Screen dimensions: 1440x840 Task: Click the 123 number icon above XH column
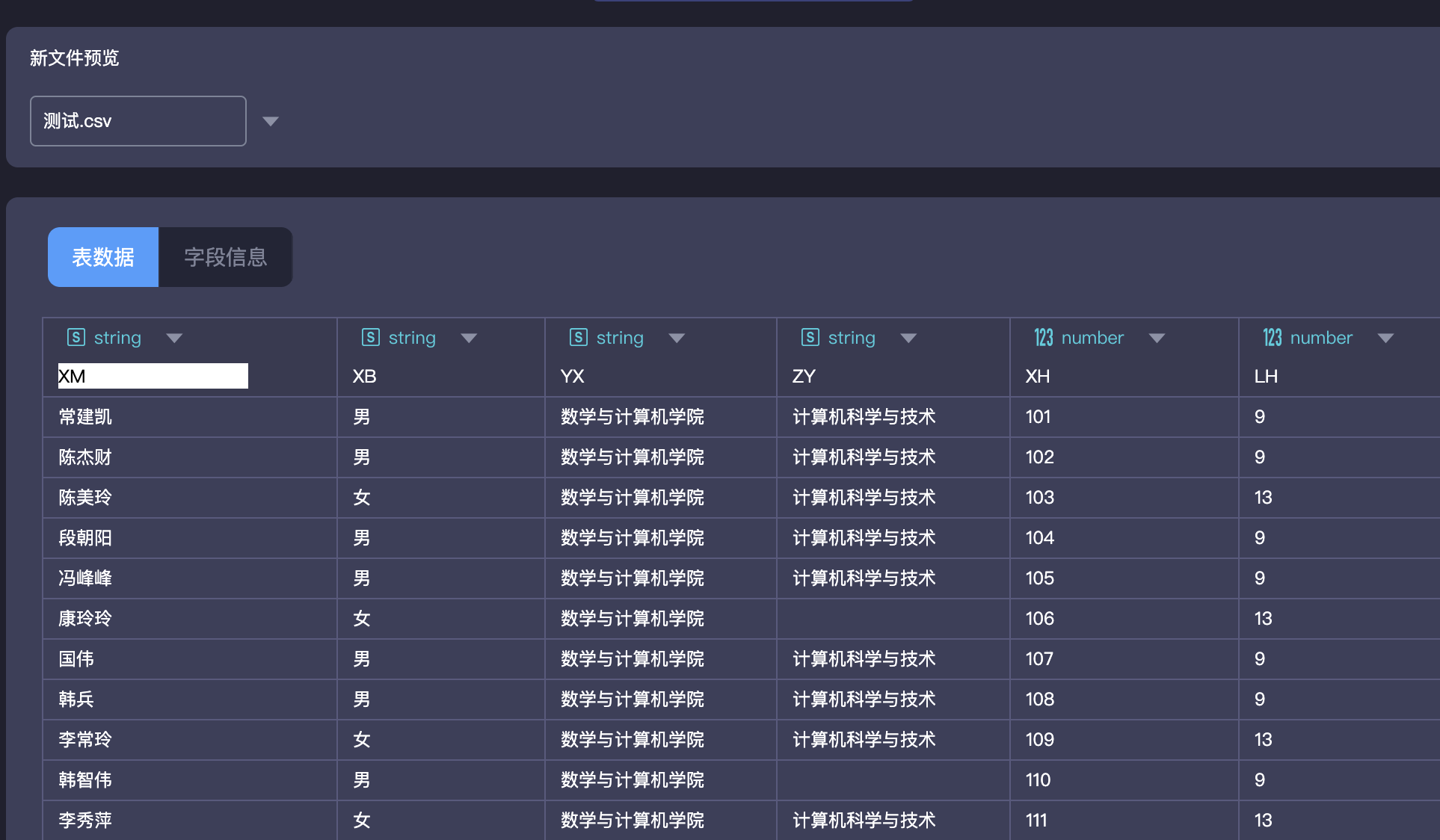(1044, 338)
